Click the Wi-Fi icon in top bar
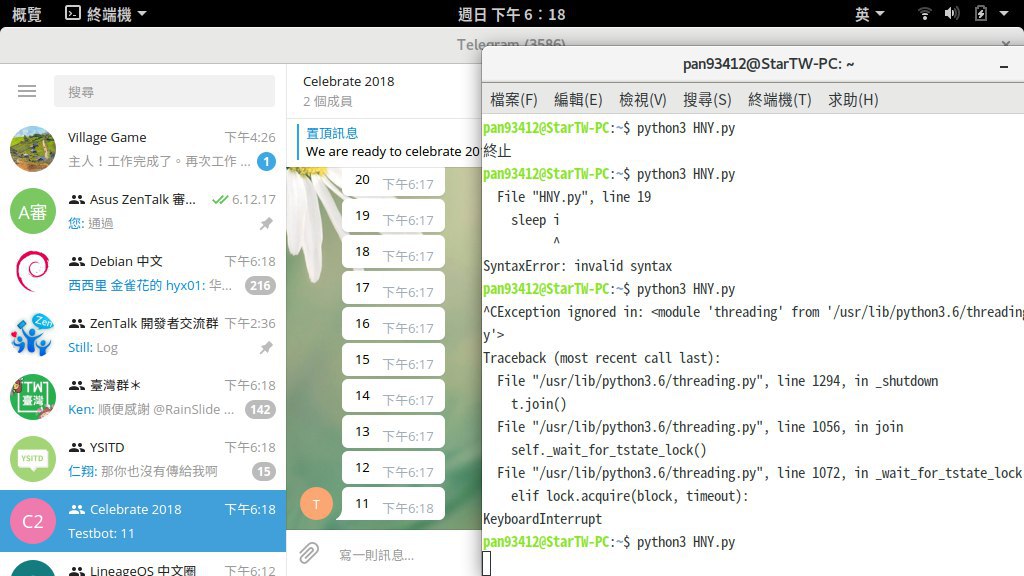The image size is (1024, 576). point(924,14)
